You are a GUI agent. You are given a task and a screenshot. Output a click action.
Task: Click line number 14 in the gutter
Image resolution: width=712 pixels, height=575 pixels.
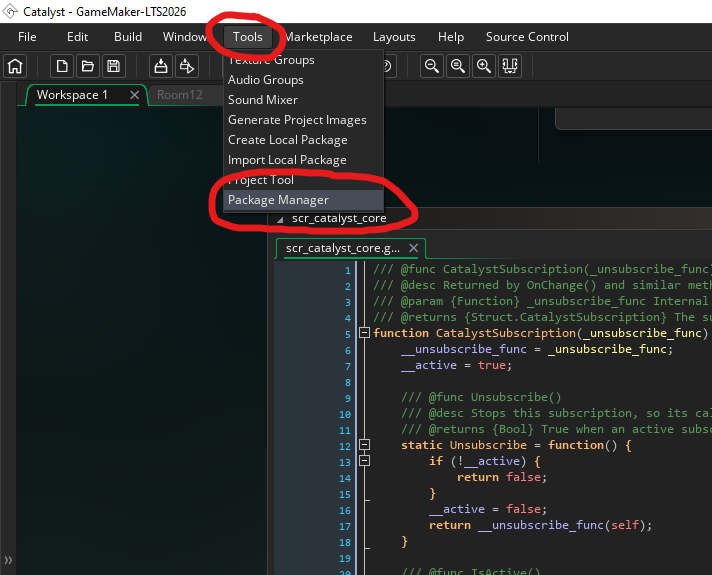(345, 478)
